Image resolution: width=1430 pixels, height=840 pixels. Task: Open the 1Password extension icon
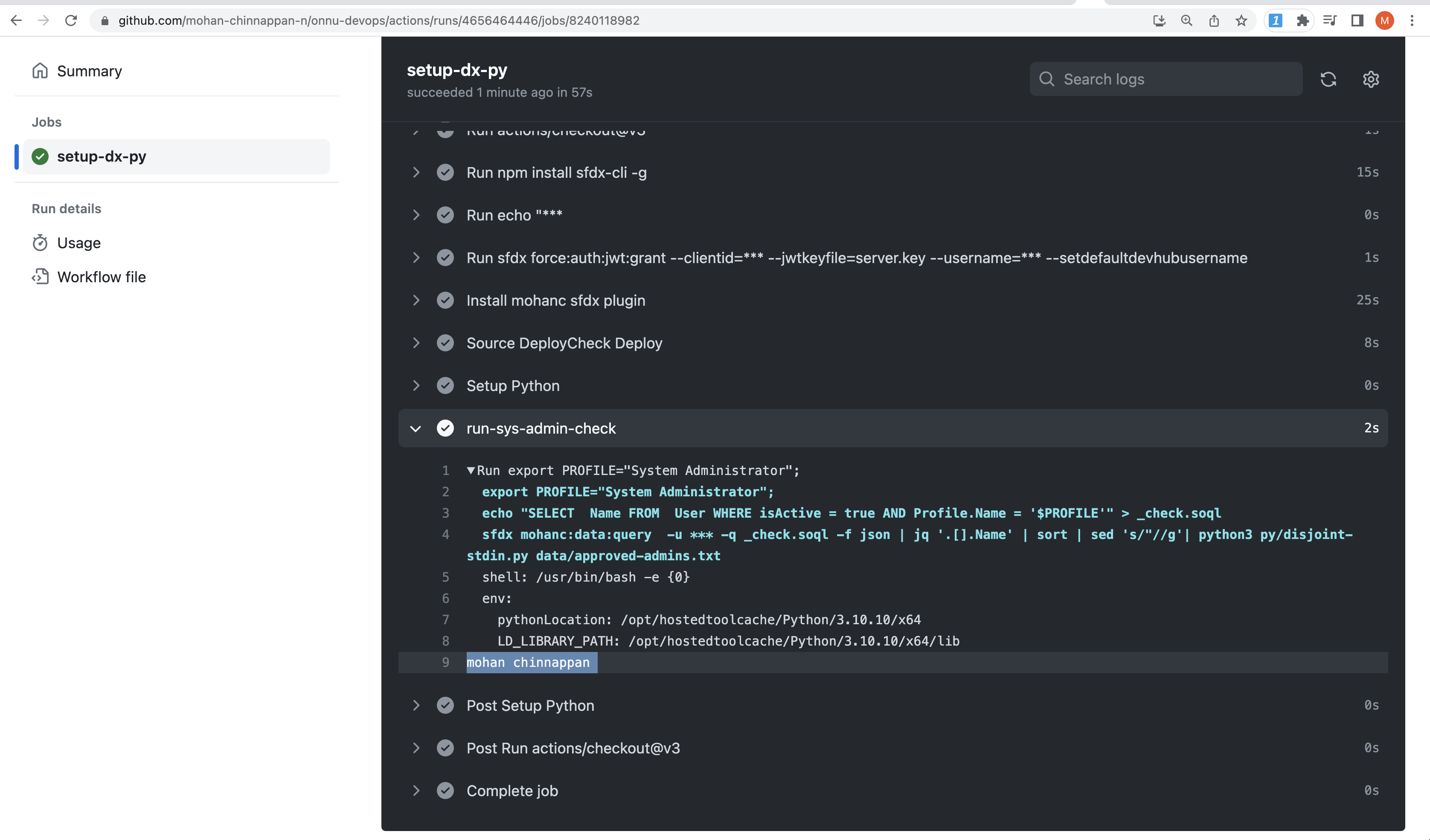(1276, 21)
